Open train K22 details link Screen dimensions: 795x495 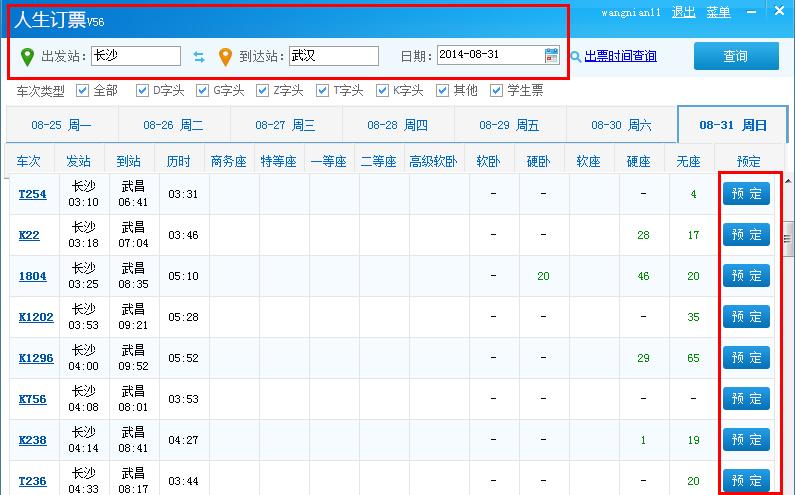coord(29,235)
